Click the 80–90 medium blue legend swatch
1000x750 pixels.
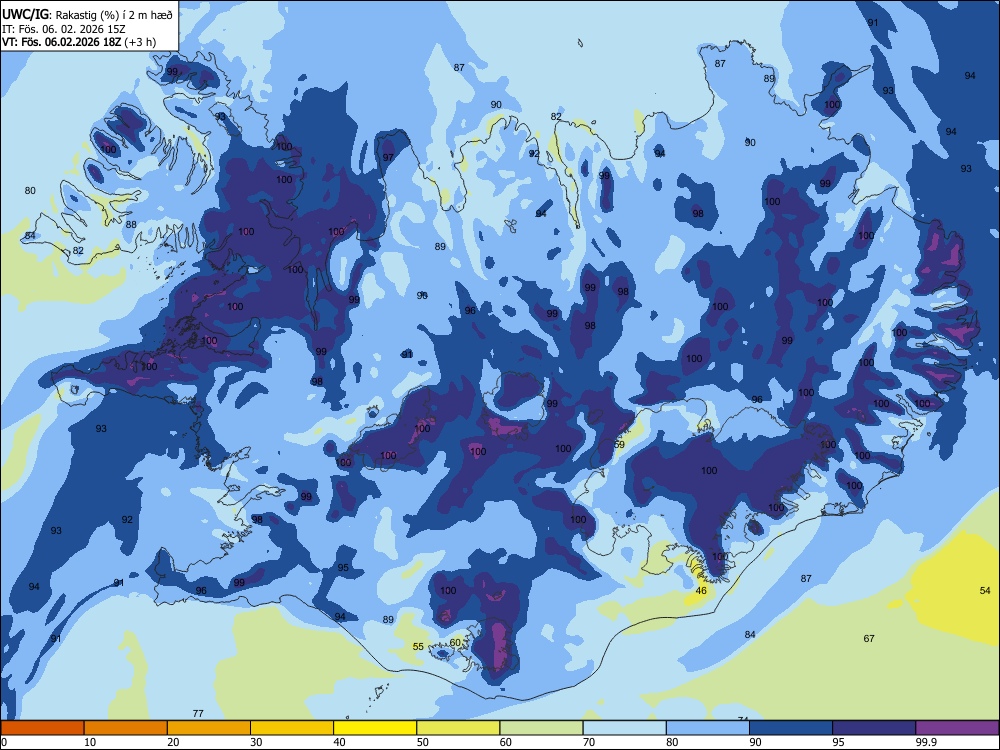pyautogui.click(x=708, y=728)
